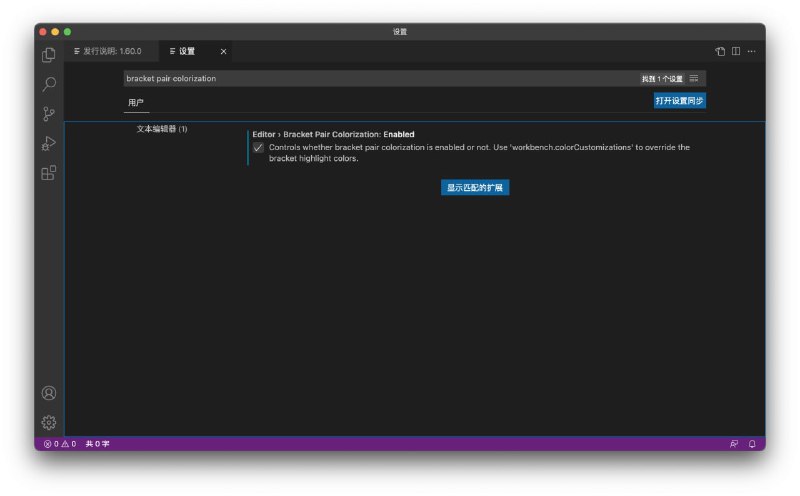Open Run and Debug view
Image resolution: width=800 pixels, height=496 pixels.
tap(49, 143)
